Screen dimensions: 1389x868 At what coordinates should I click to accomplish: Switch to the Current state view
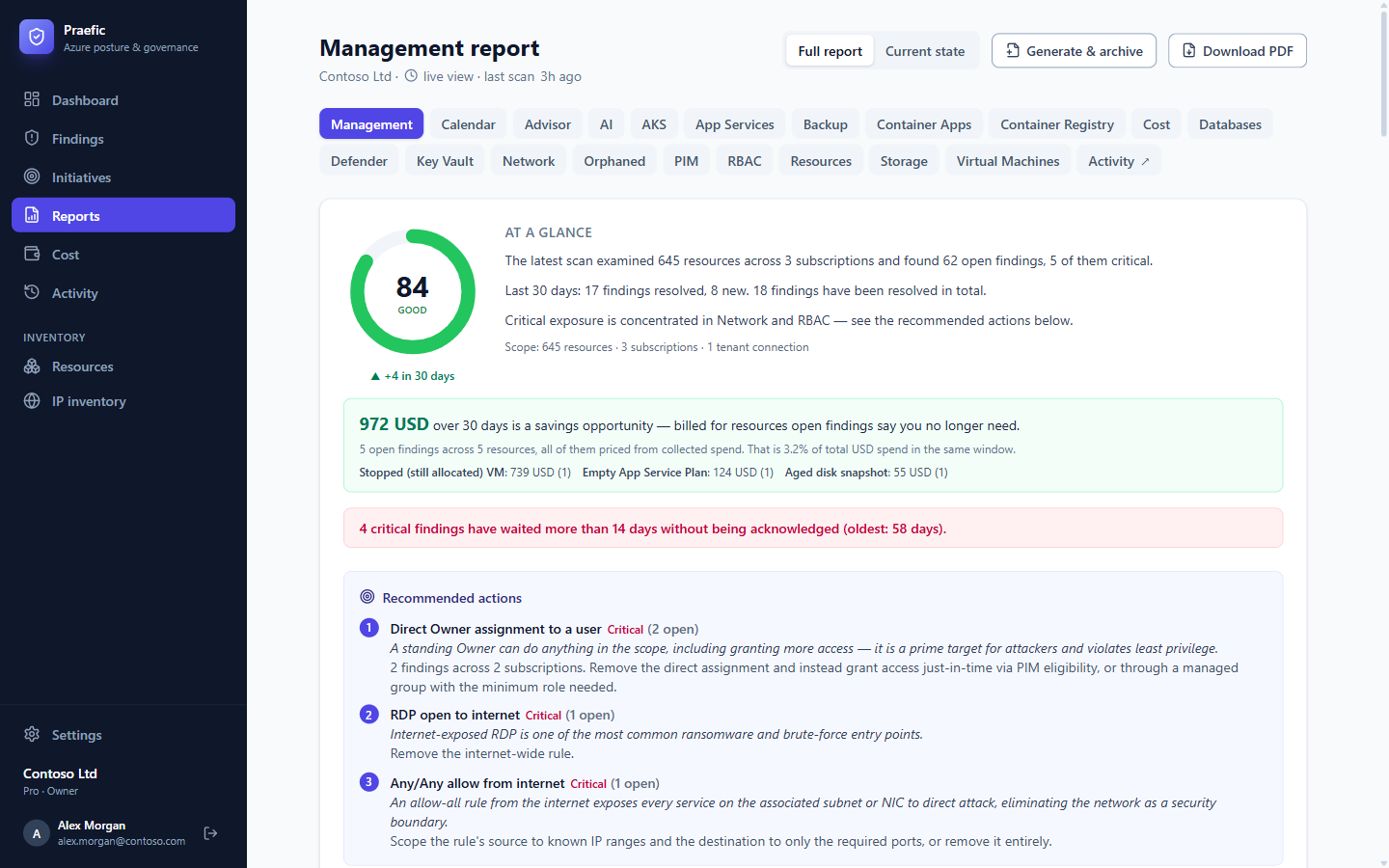tap(925, 51)
